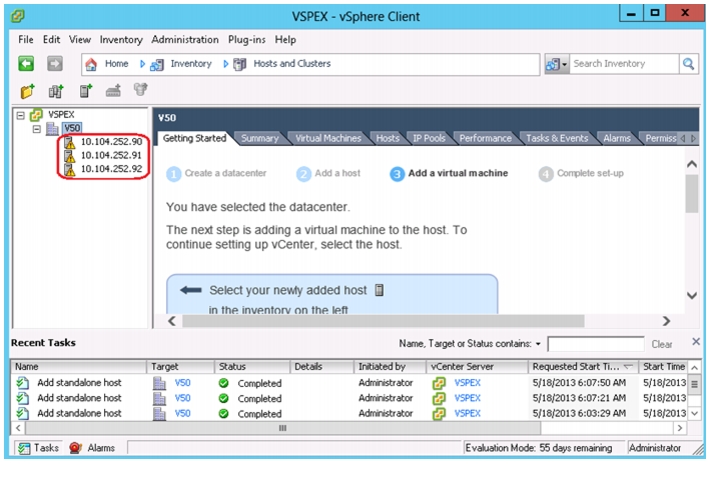Click the New Folder toolbar icon
This screenshot has height=477, width=709.
pos(27,91)
